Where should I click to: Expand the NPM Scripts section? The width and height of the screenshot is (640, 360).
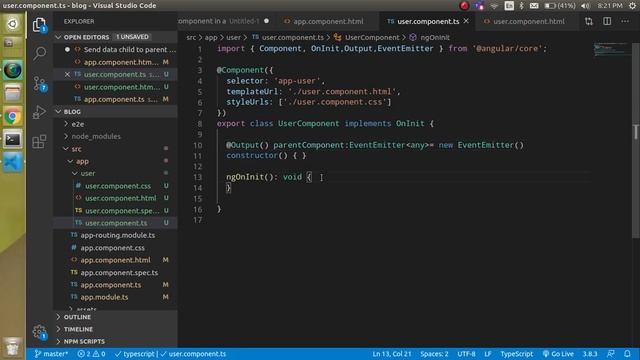[84, 342]
